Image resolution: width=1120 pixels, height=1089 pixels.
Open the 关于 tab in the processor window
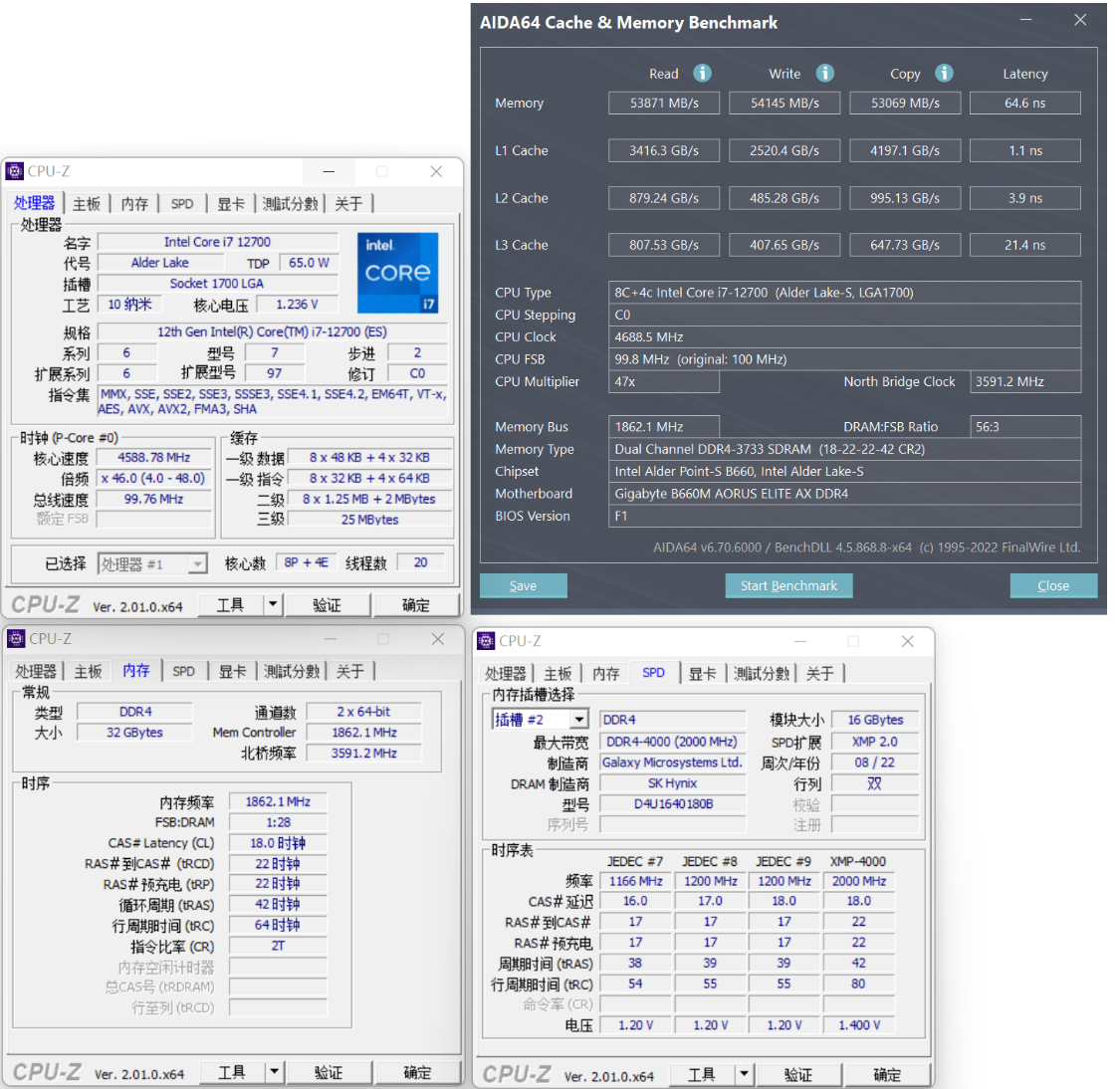[348, 204]
